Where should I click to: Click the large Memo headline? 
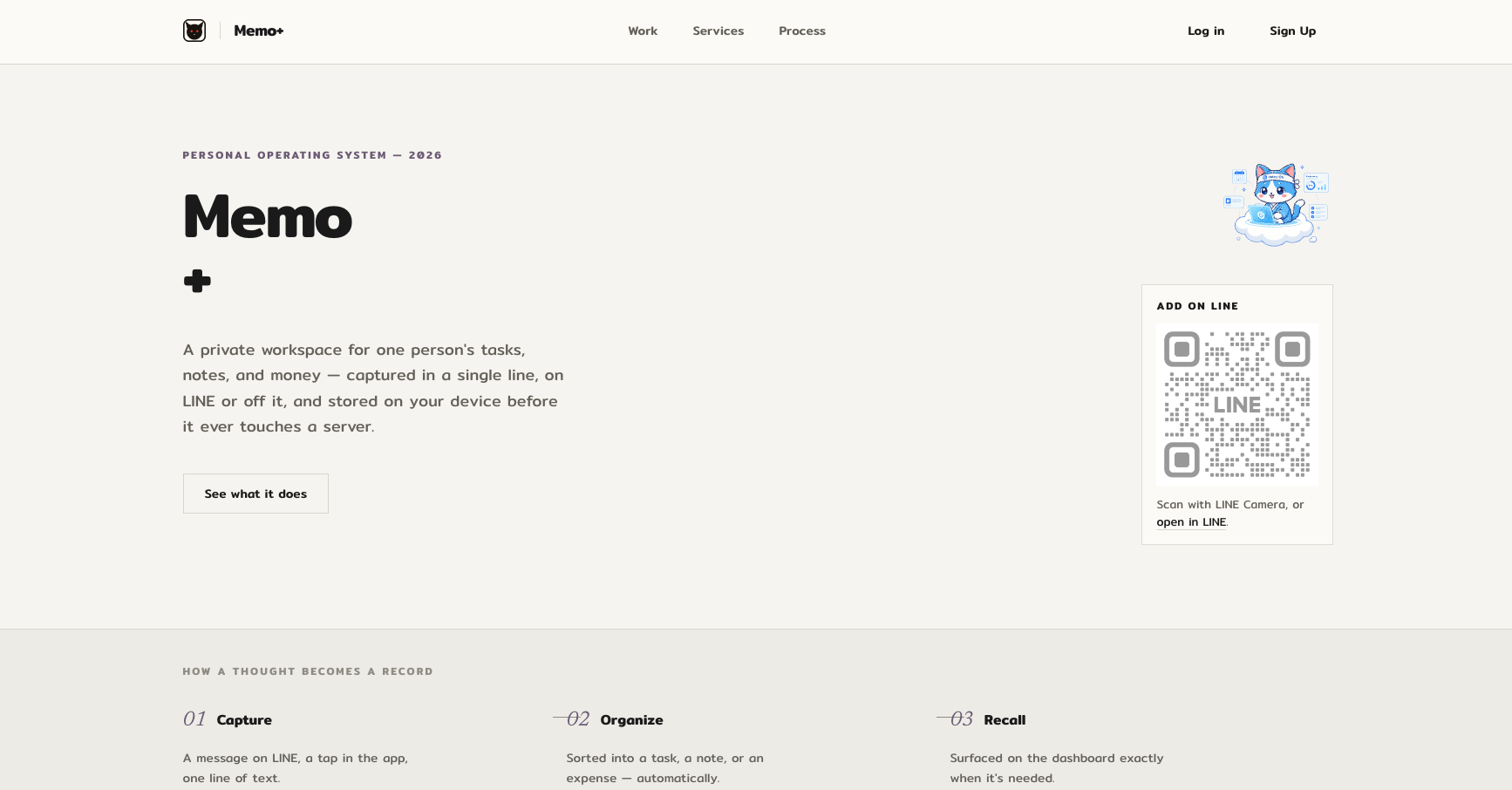pos(268,216)
